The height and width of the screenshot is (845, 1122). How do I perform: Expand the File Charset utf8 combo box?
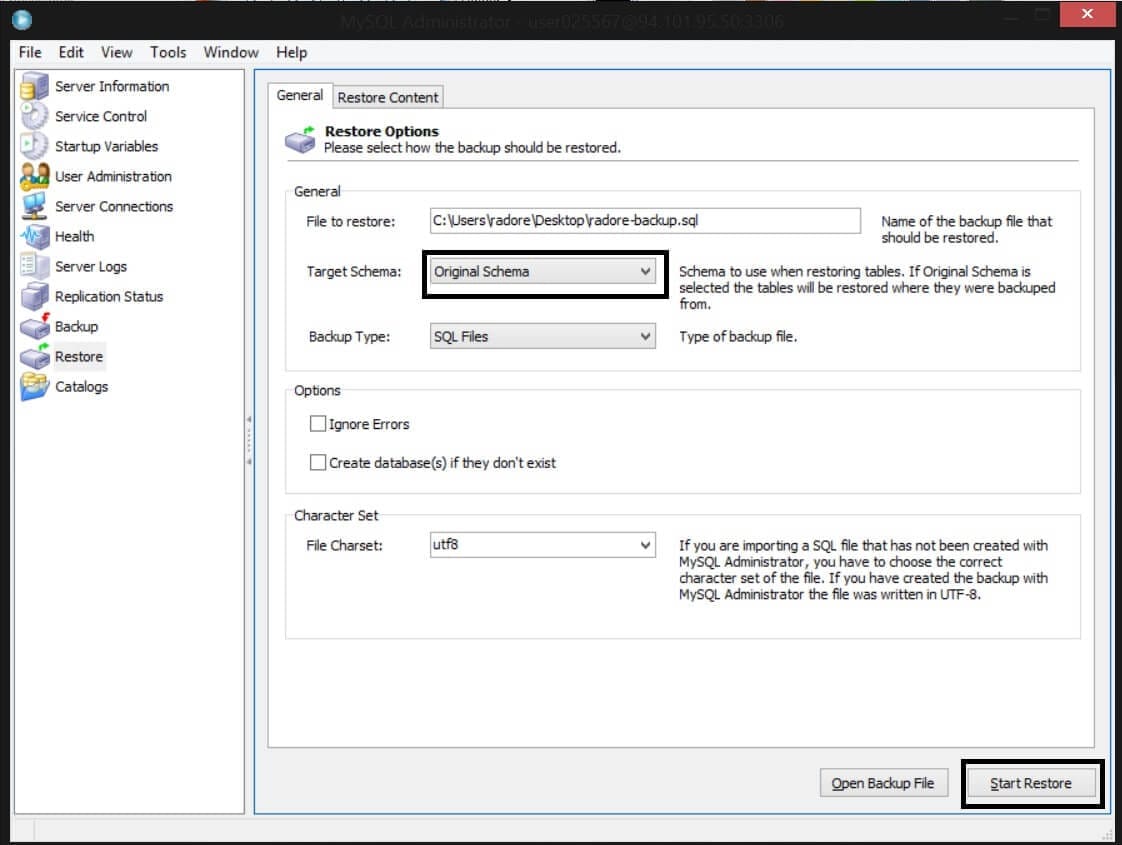pyautogui.click(x=542, y=544)
